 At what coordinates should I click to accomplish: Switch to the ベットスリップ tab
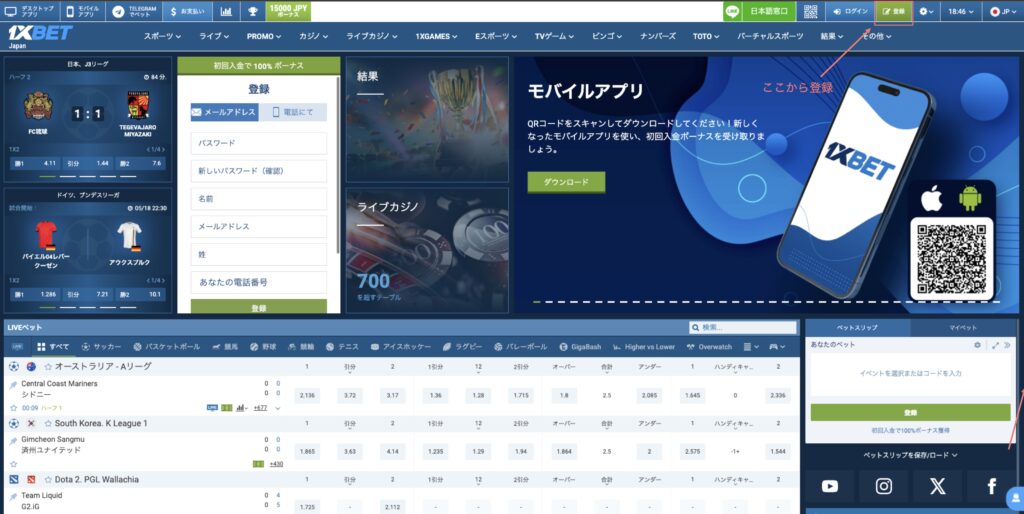click(x=857, y=327)
